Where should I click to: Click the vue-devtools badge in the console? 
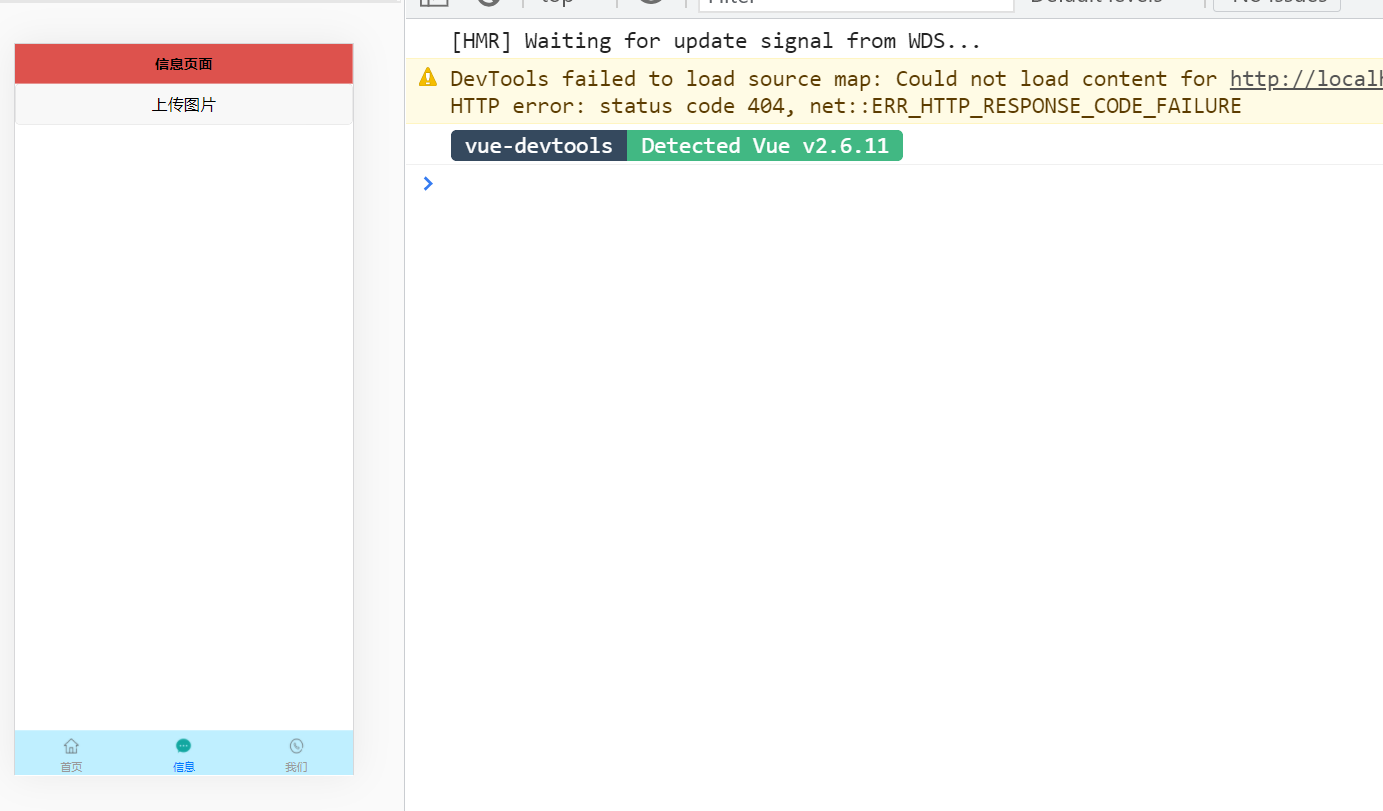pyautogui.click(x=538, y=145)
